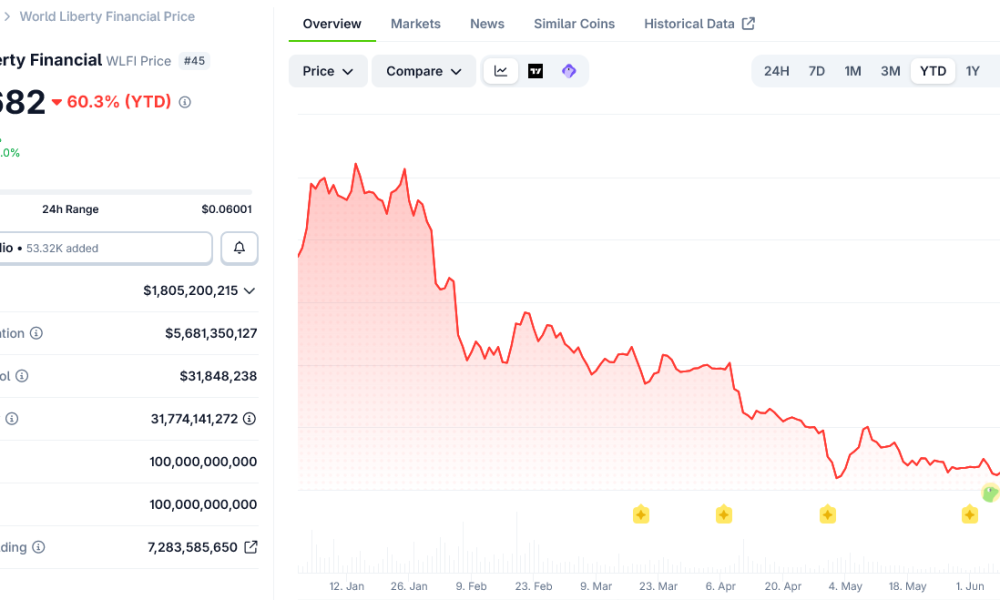Click the $0.06001 range value

click(x=226, y=209)
